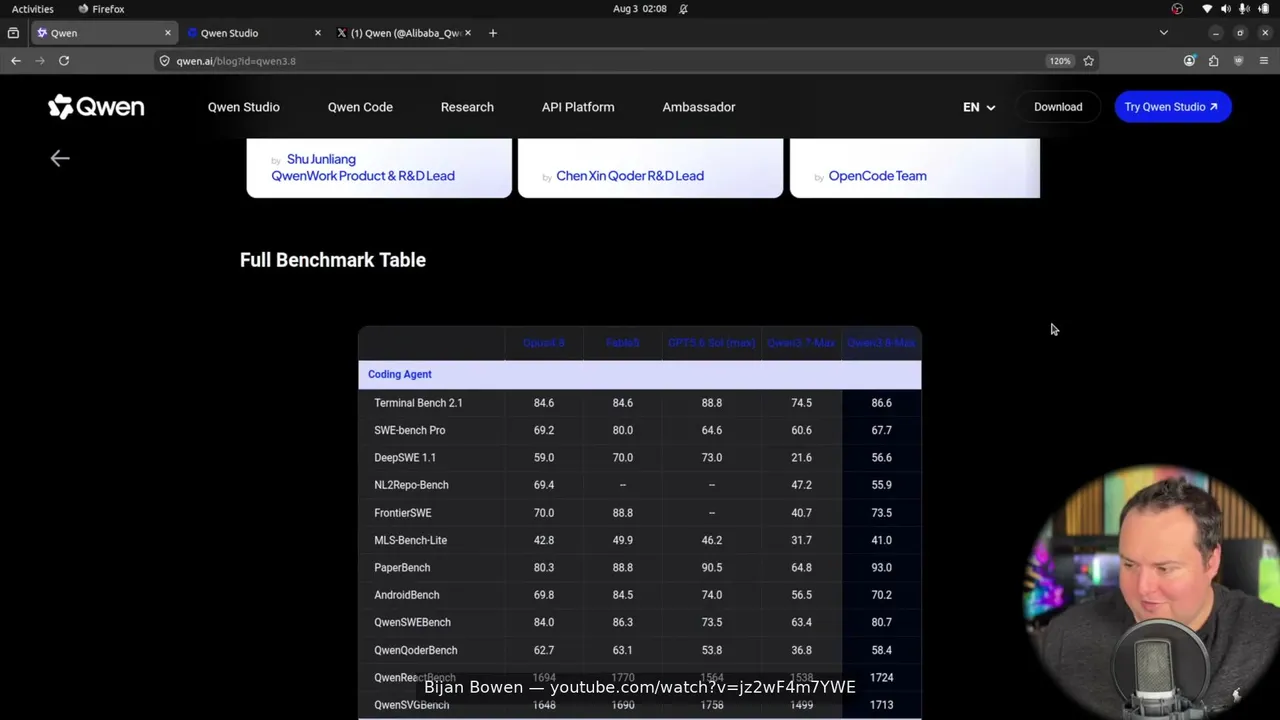The height and width of the screenshot is (720, 1280).
Task: Click the browser Forward button
Action: coord(40,61)
